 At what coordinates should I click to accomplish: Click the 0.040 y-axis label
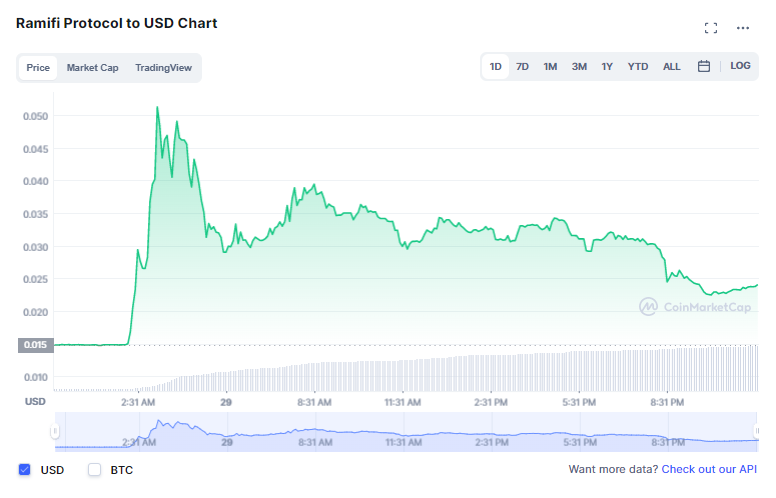pos(35,182)
